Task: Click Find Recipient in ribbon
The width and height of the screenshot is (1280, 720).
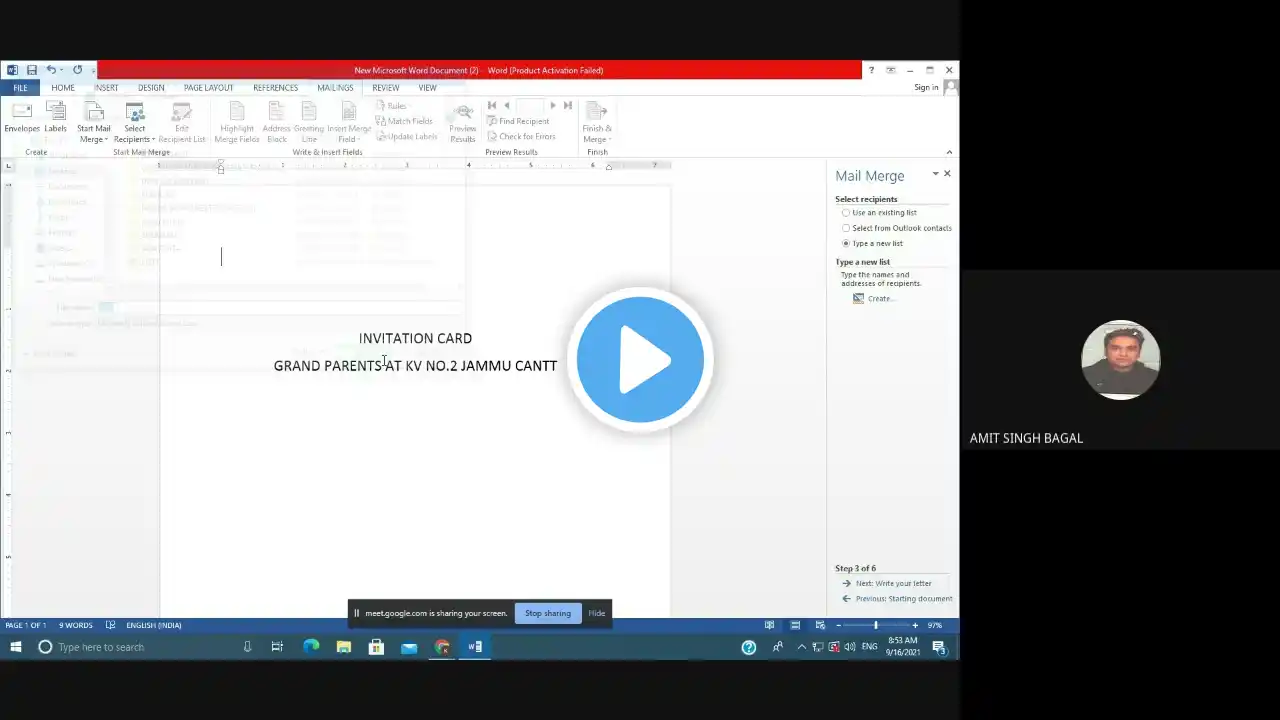Action: [x=518, y=121]
